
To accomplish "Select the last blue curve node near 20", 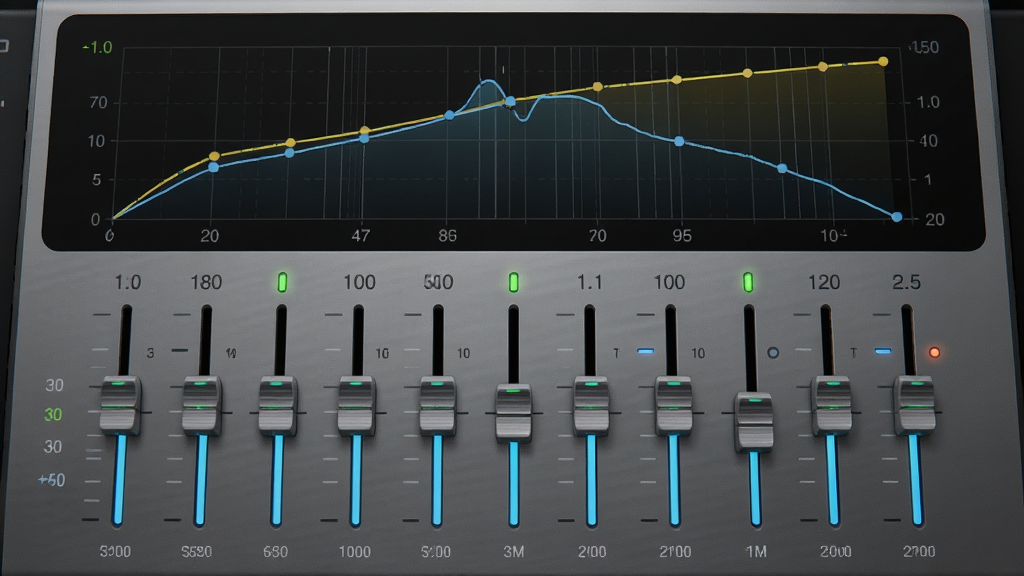I will [x=897, y=217].
